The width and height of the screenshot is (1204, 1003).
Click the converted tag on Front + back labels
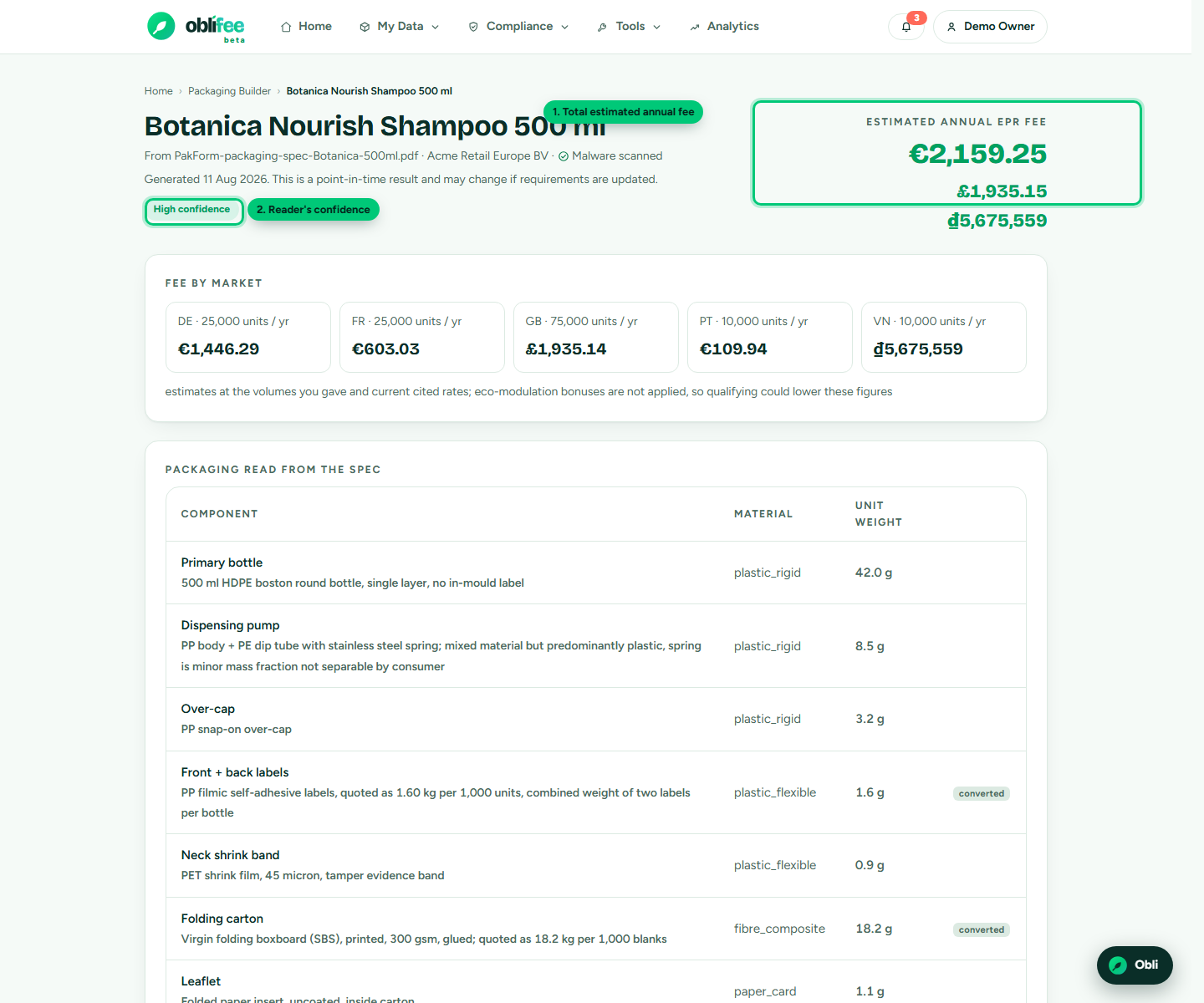click(x=982, y=793)
